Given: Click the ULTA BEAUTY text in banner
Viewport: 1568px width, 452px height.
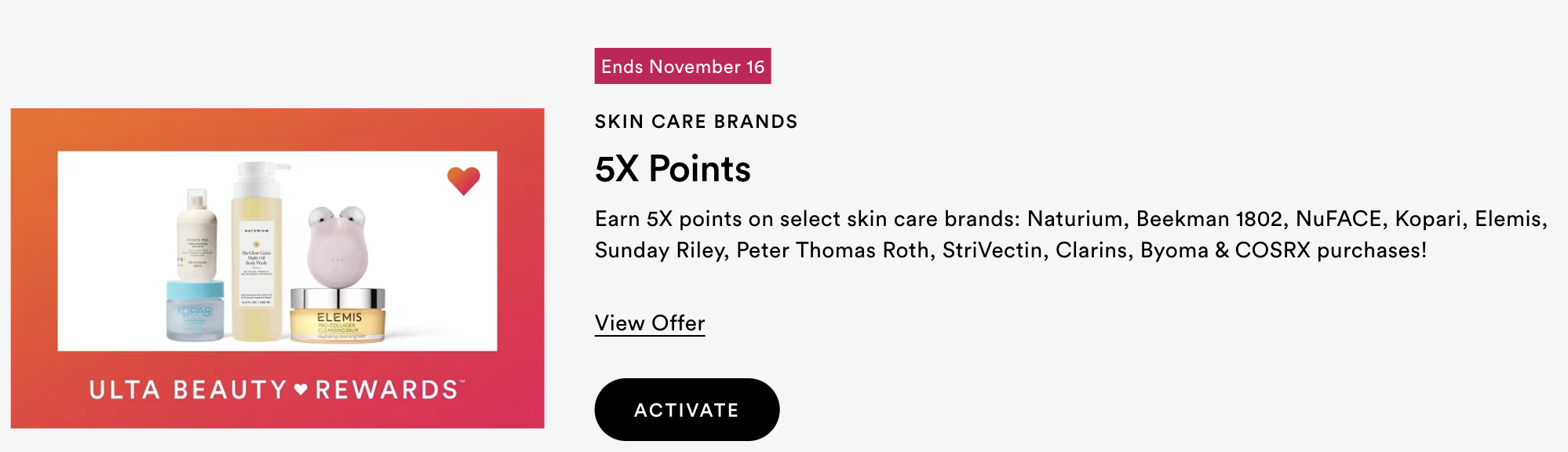Looking at the screenshot, I should pos(188,390).
